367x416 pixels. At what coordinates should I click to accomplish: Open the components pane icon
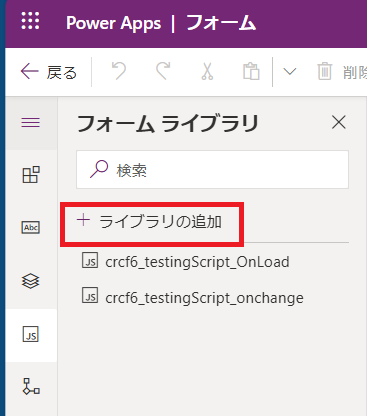(x=31, y=175)
